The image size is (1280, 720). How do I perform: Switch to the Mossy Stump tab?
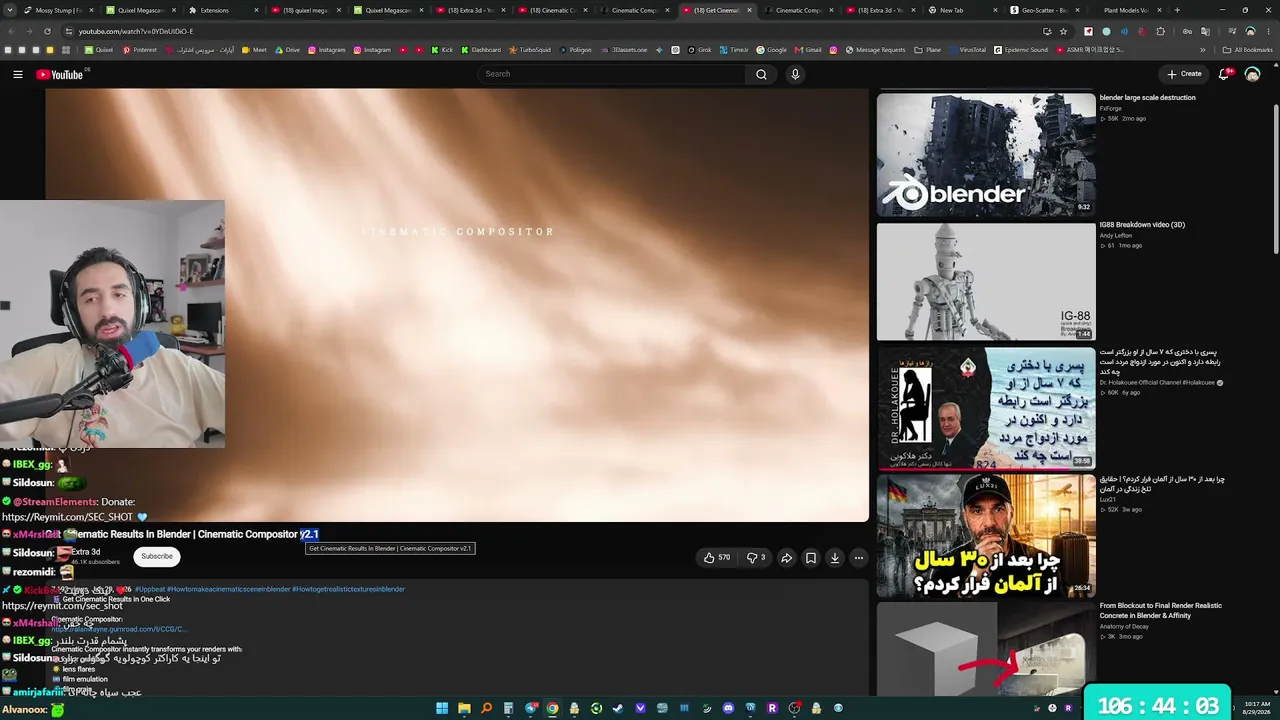pos(60,10)
